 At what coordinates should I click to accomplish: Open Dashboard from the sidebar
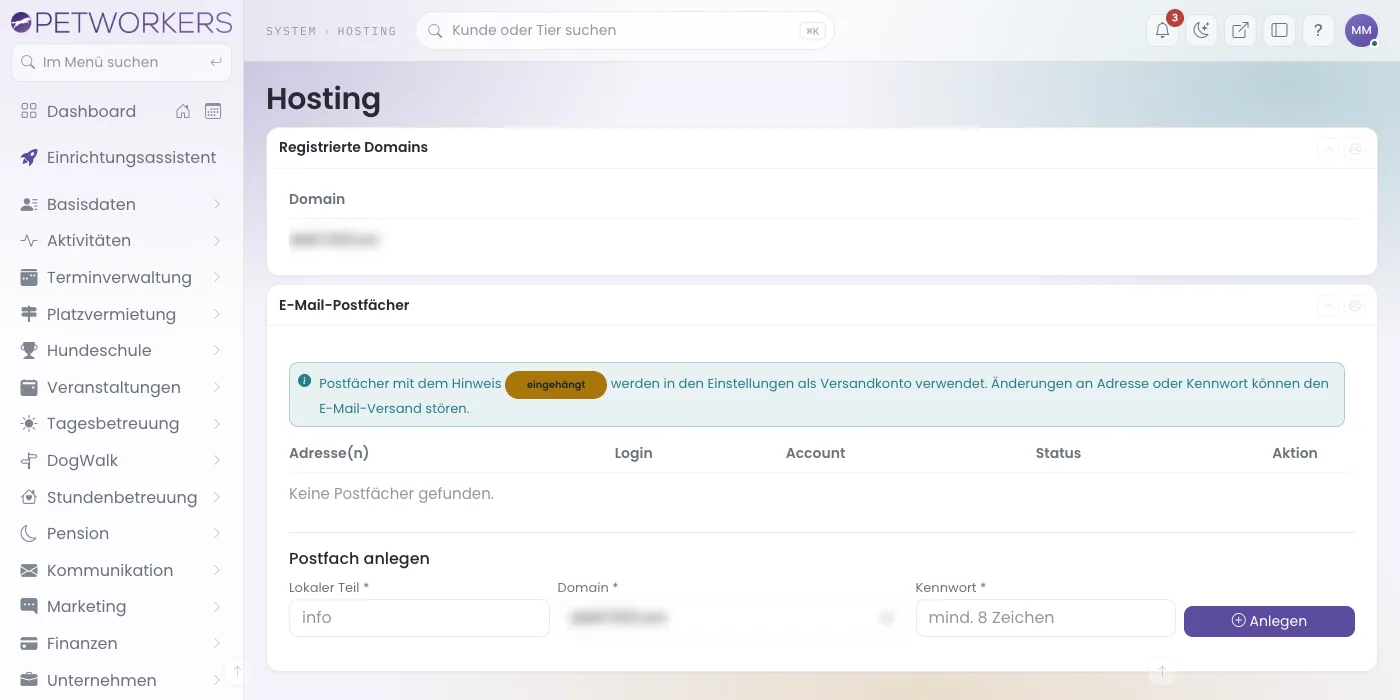tap(91, 111)
